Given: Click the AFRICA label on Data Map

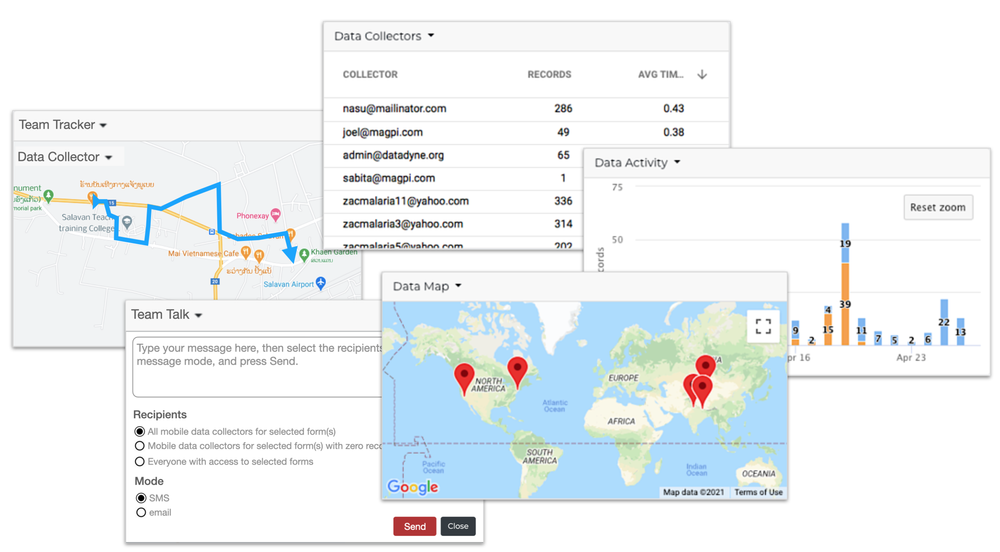Looking at the screenshot, I should (621, 421).
